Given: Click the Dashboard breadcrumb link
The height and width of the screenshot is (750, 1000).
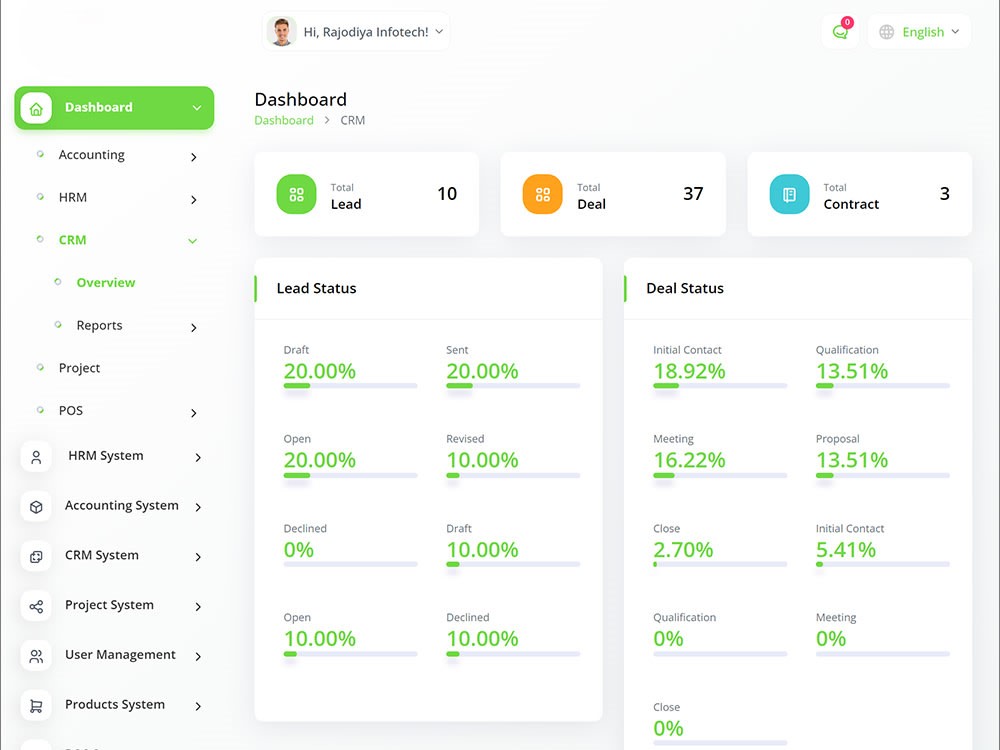Looking at the screenshot, I should (284, 121).
